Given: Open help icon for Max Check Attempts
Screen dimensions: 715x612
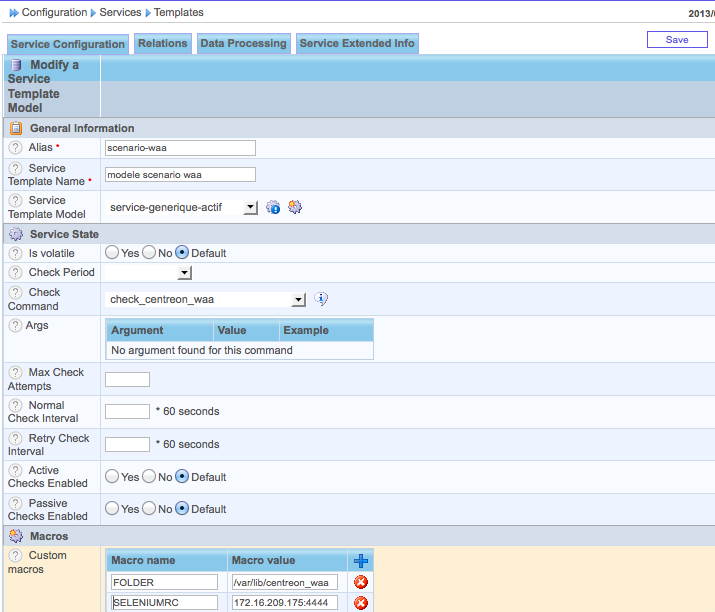Looking at the screenshot, I should [x=15, y=373].
